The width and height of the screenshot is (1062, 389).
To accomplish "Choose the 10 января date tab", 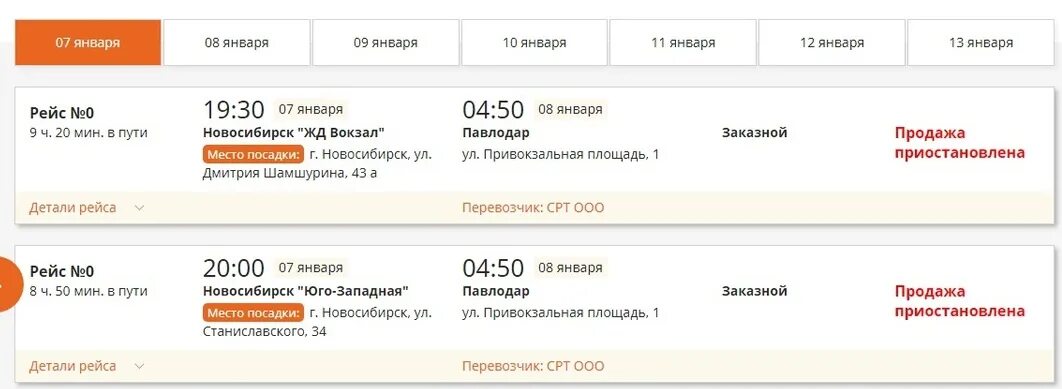I will [x=534, y=43].
